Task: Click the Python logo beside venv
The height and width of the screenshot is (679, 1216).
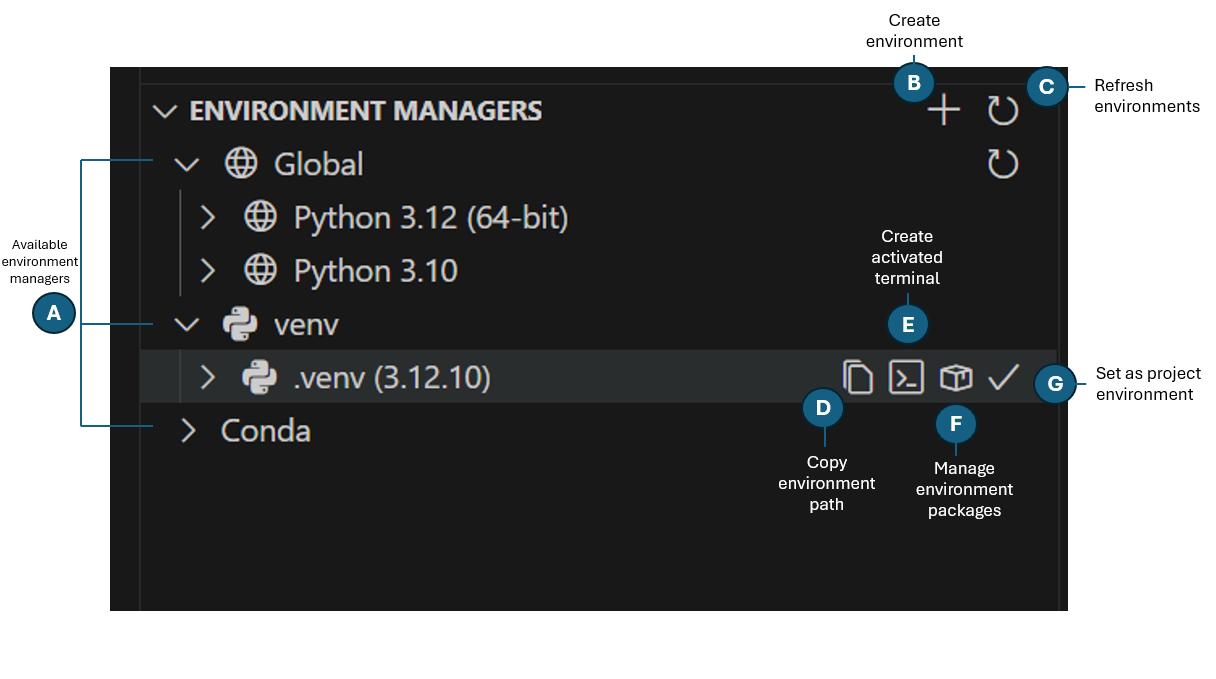Action: point(238,324)
